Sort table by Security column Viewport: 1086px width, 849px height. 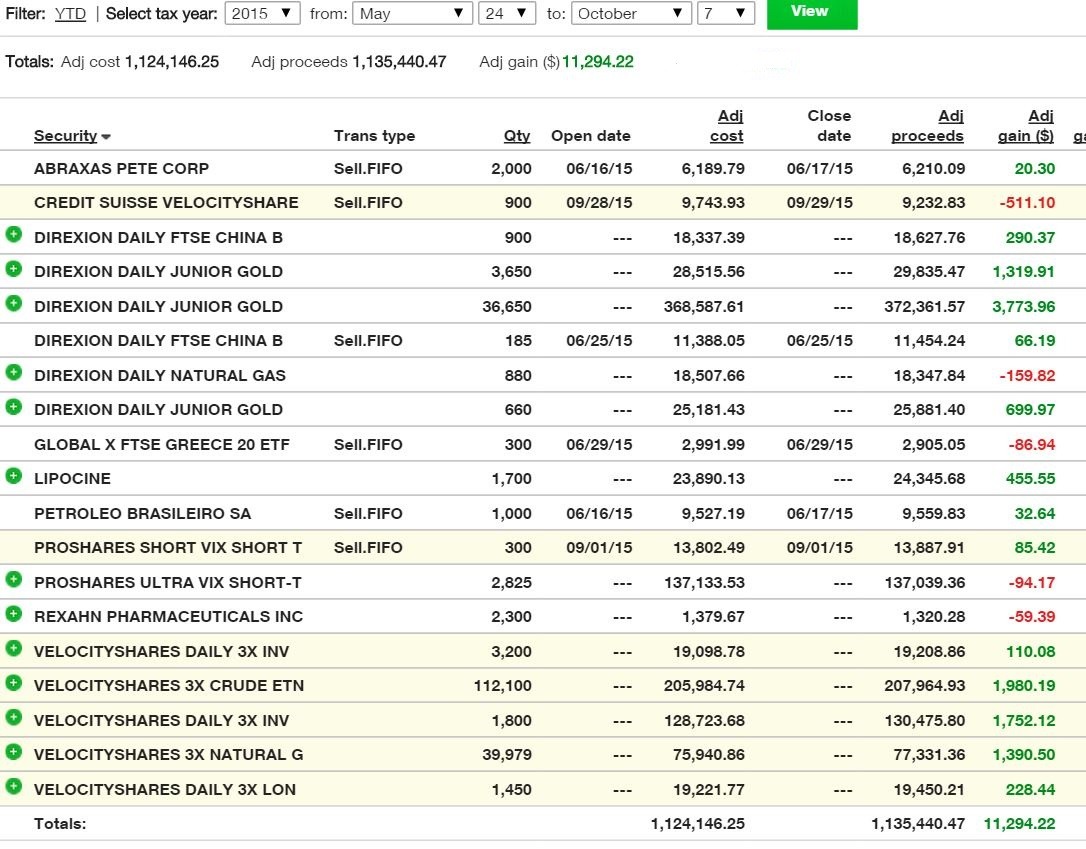(x=65, y=136)
